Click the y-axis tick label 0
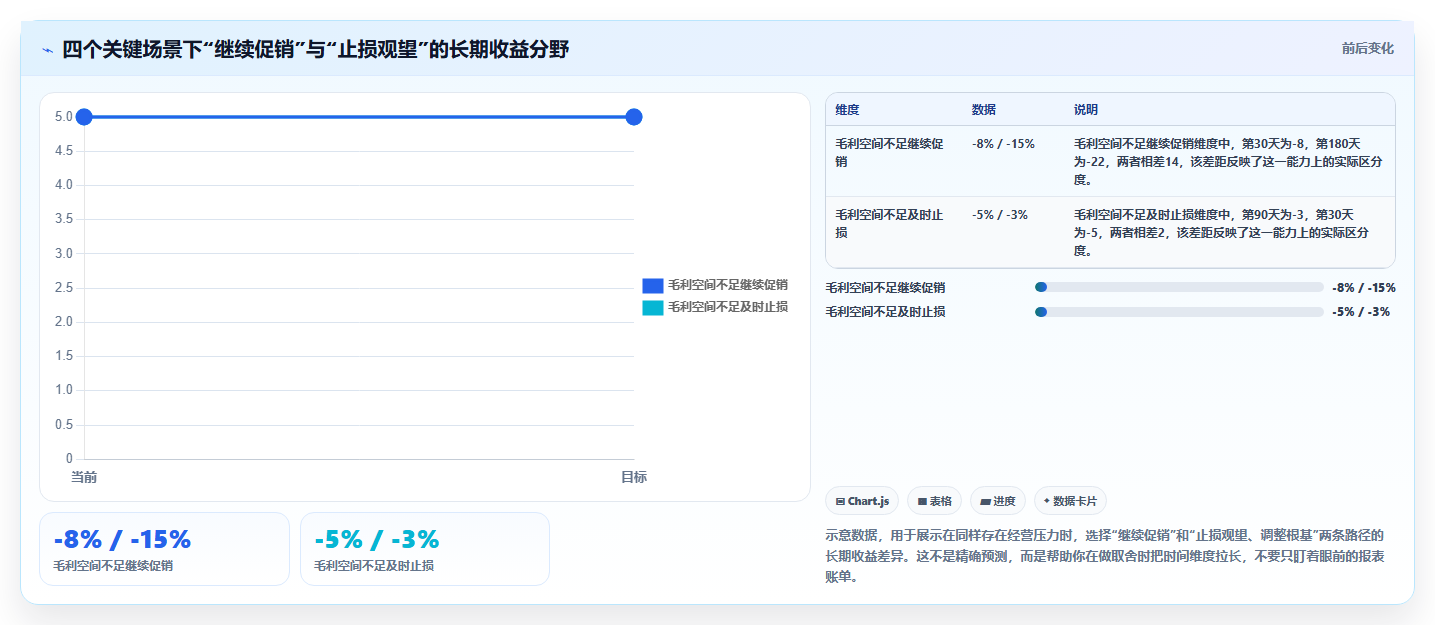1435x625 pixels. click(69, 459)
